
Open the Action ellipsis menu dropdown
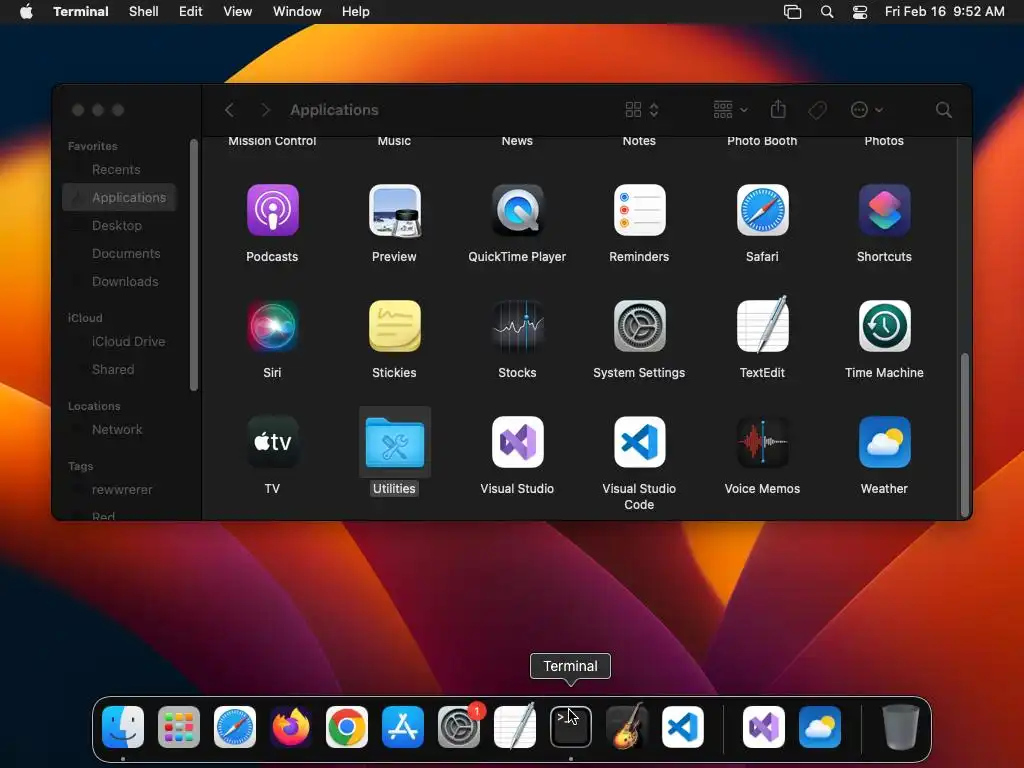pos(867,110)
